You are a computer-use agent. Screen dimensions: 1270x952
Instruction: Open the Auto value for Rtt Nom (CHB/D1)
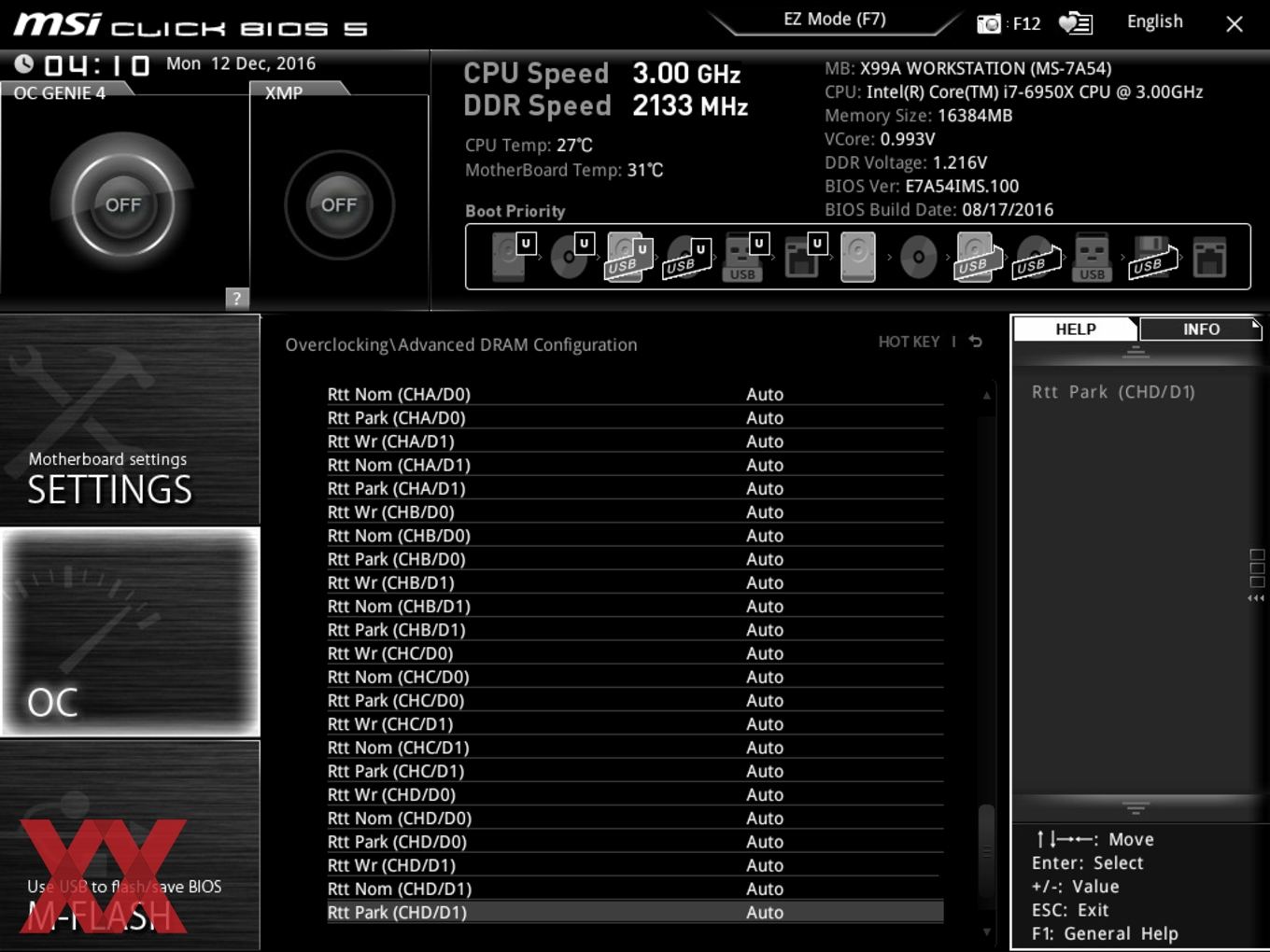(x=764, y=606)
